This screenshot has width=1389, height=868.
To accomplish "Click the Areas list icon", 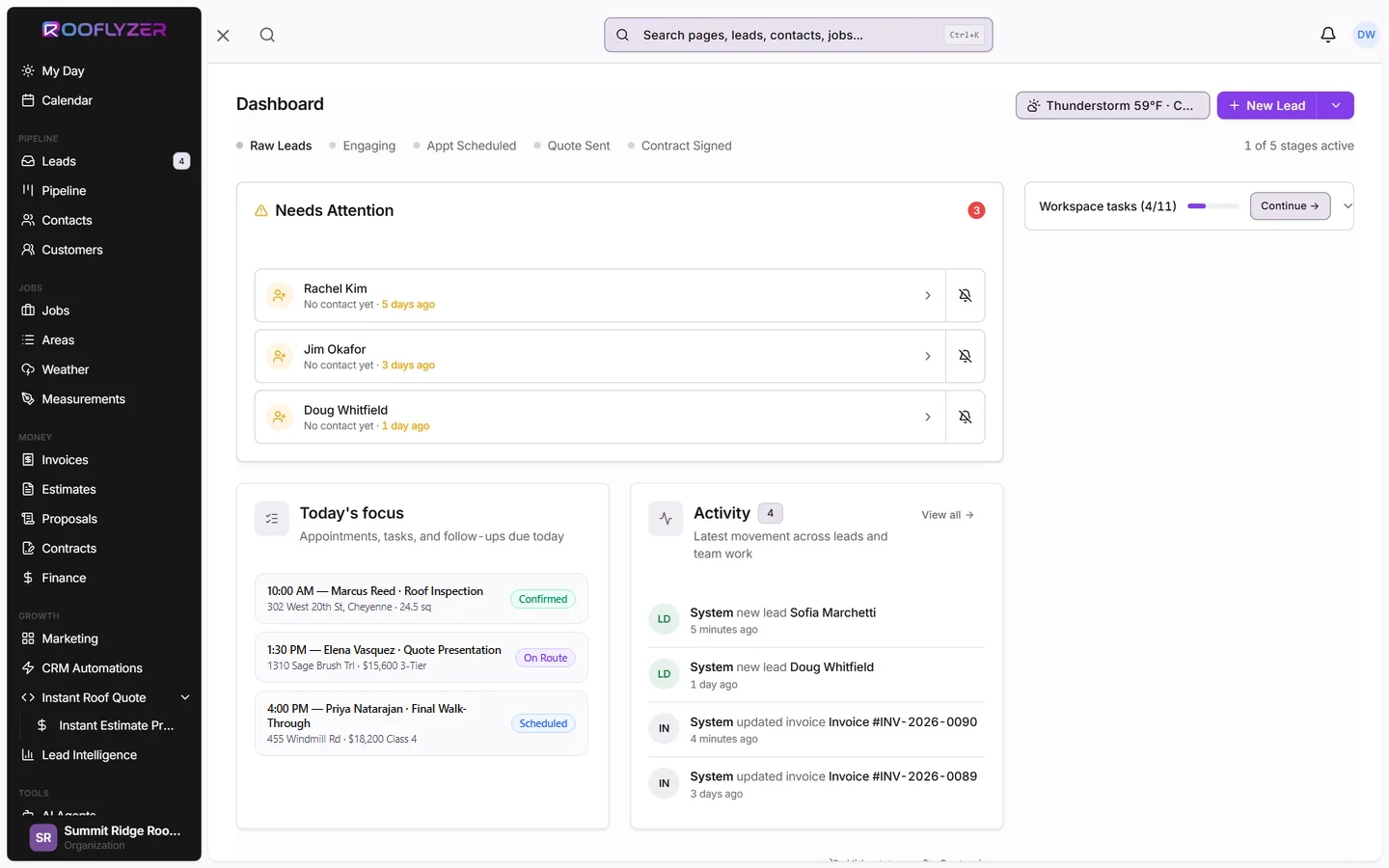I will pos(28,339).
